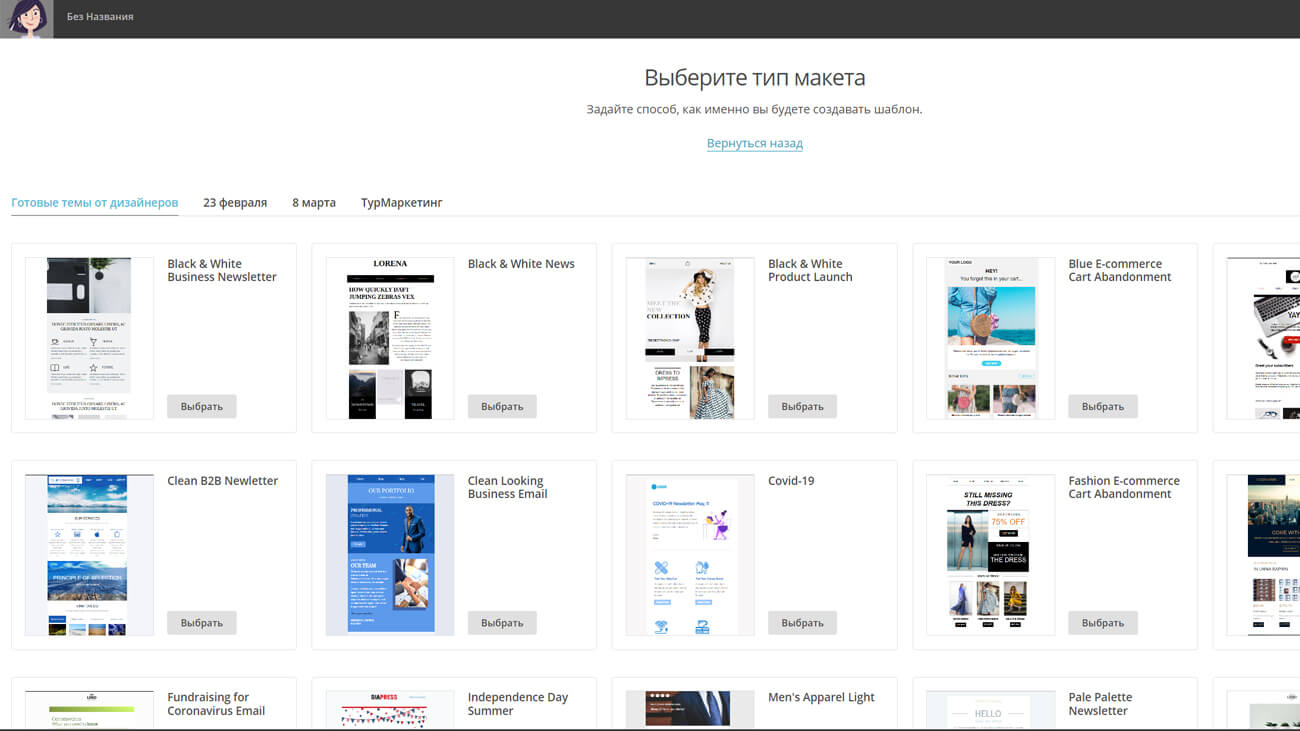The height and width of the screenshot is (731, 1300).
Task: Click the 'Вернуться назад' link
Action: tap(754, 143)
